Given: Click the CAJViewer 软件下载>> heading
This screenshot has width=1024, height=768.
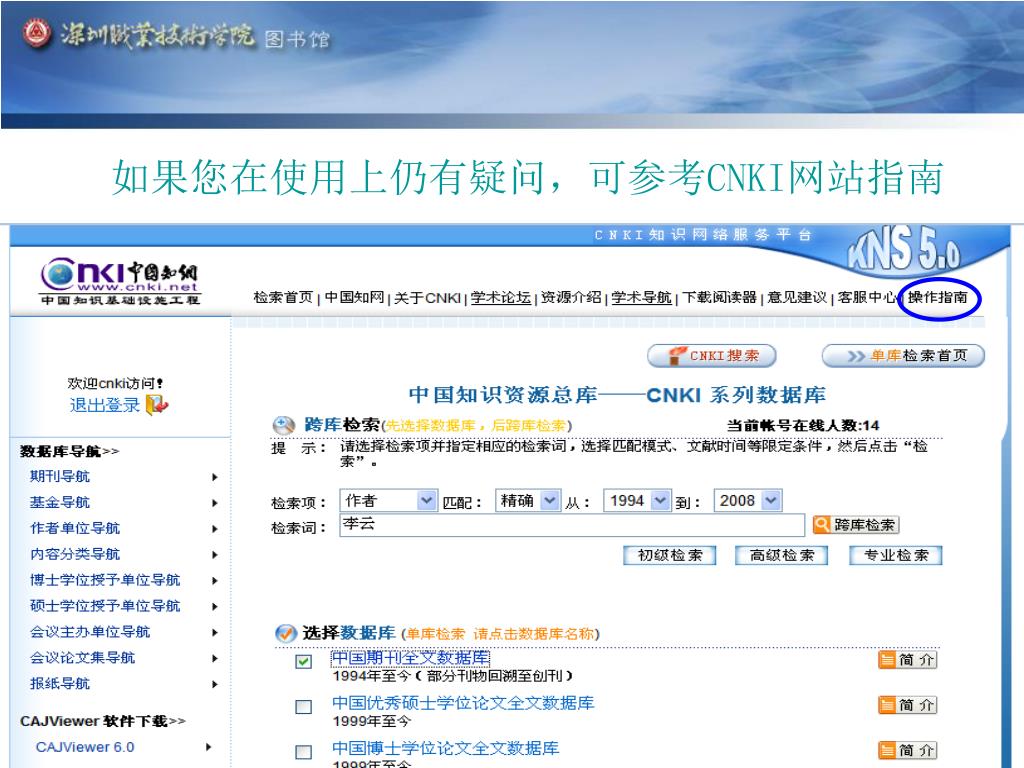Looking at the screenshot, I should coord(103,722).
